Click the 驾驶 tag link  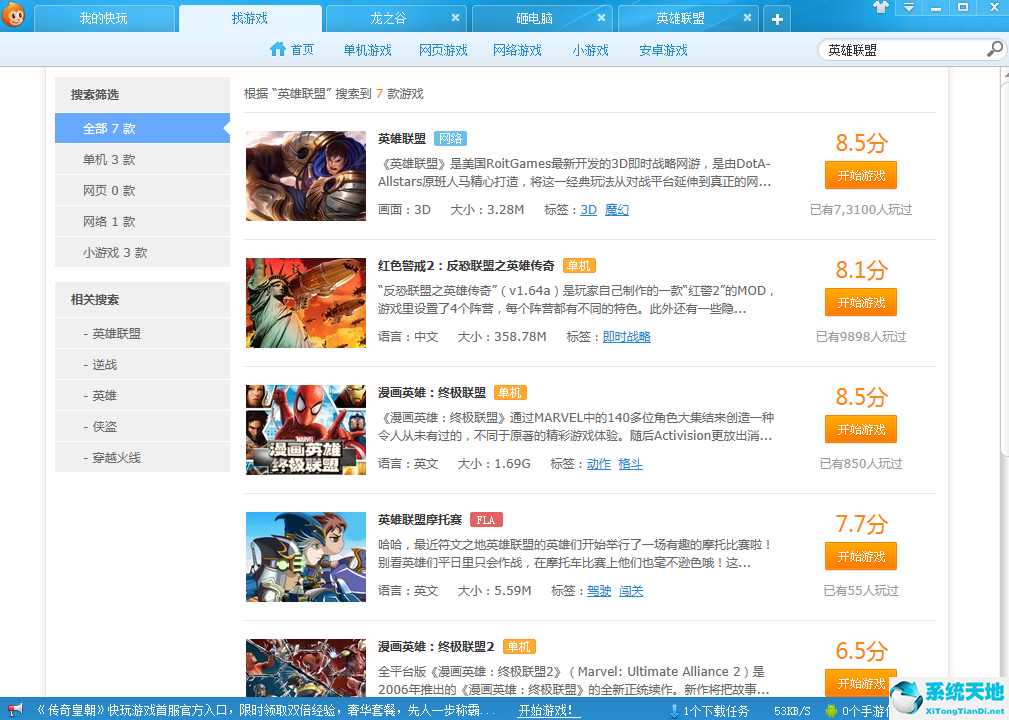click(599, 591)
